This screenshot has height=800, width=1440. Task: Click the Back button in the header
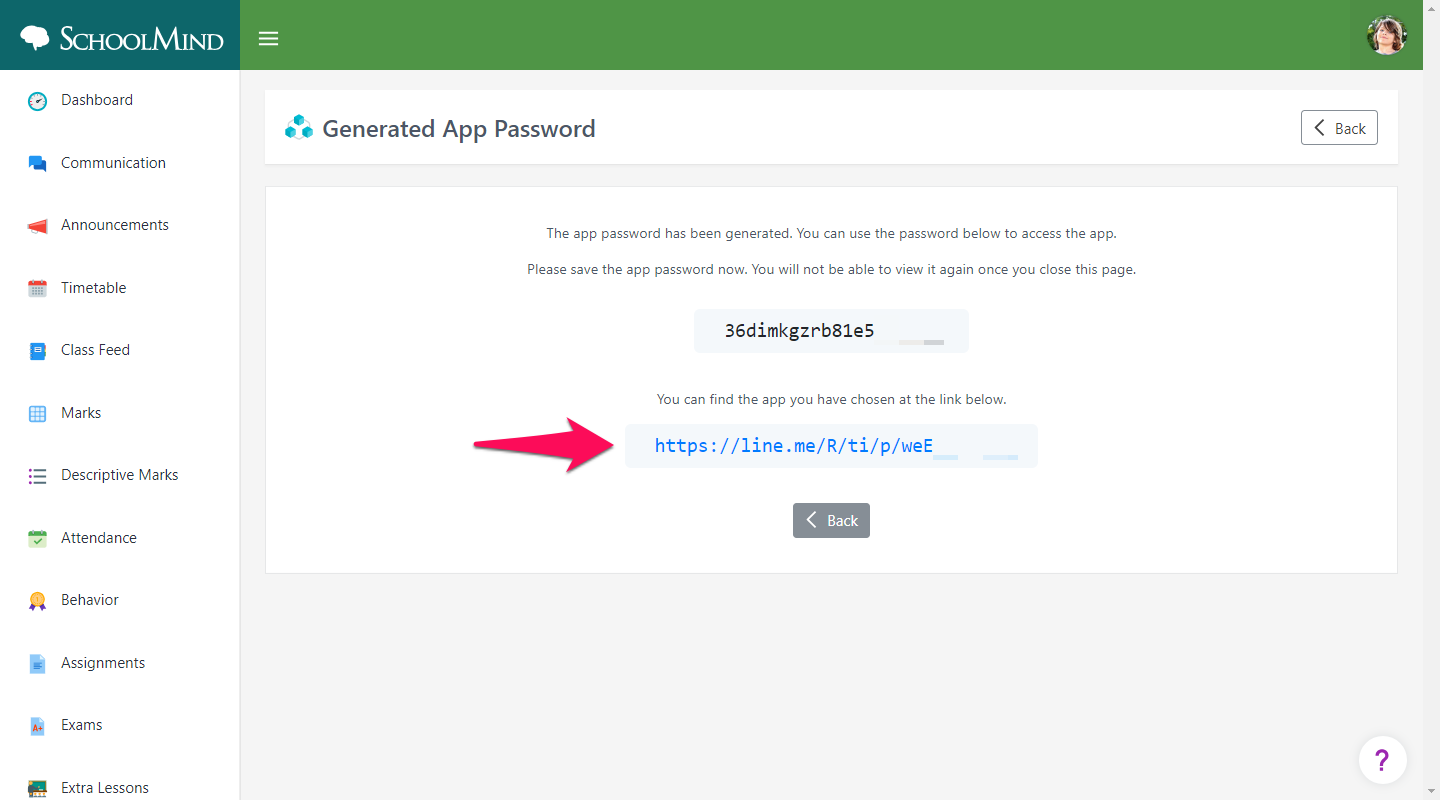pyautogui.click(x=1339, y=128)
